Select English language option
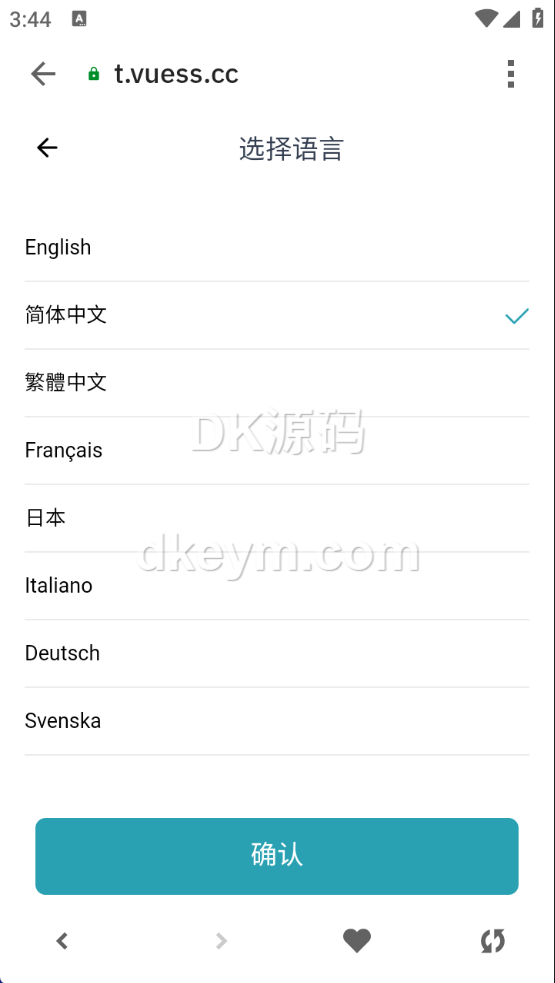 [x=277, y=248]
